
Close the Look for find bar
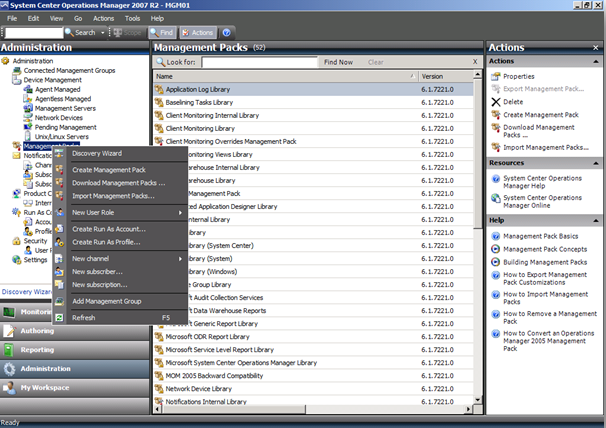tap(475, 62)
